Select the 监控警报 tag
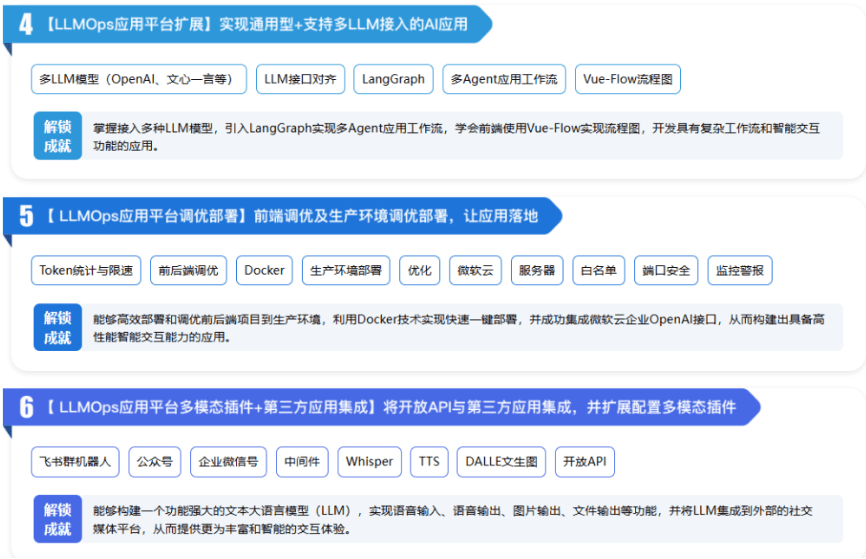Image resolution: width=866 pixels, height=559 pixels. (740, 270)
